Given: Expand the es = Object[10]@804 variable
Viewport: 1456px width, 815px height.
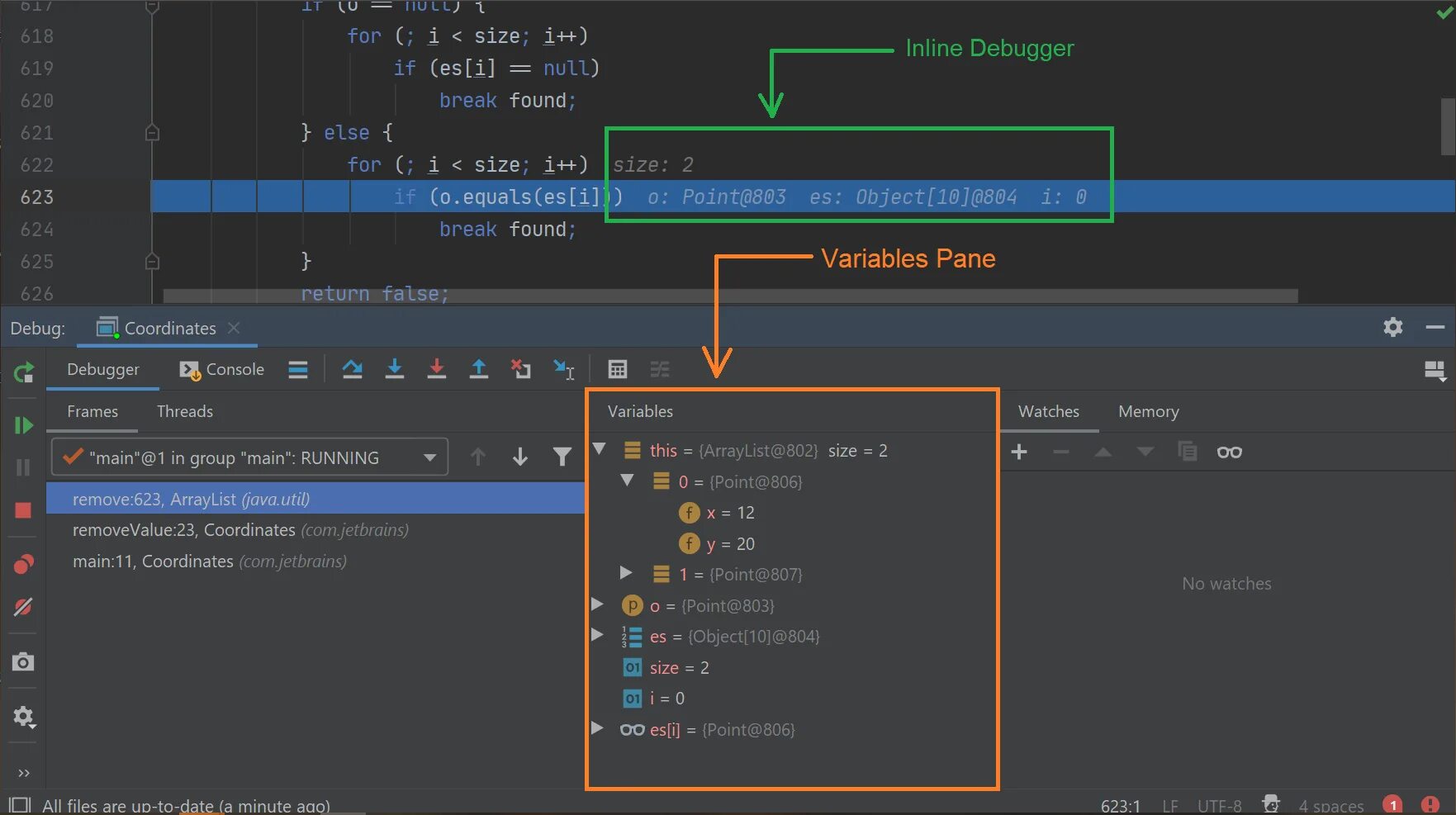Looking at the screenshot, I should click(x=597, y=635).
